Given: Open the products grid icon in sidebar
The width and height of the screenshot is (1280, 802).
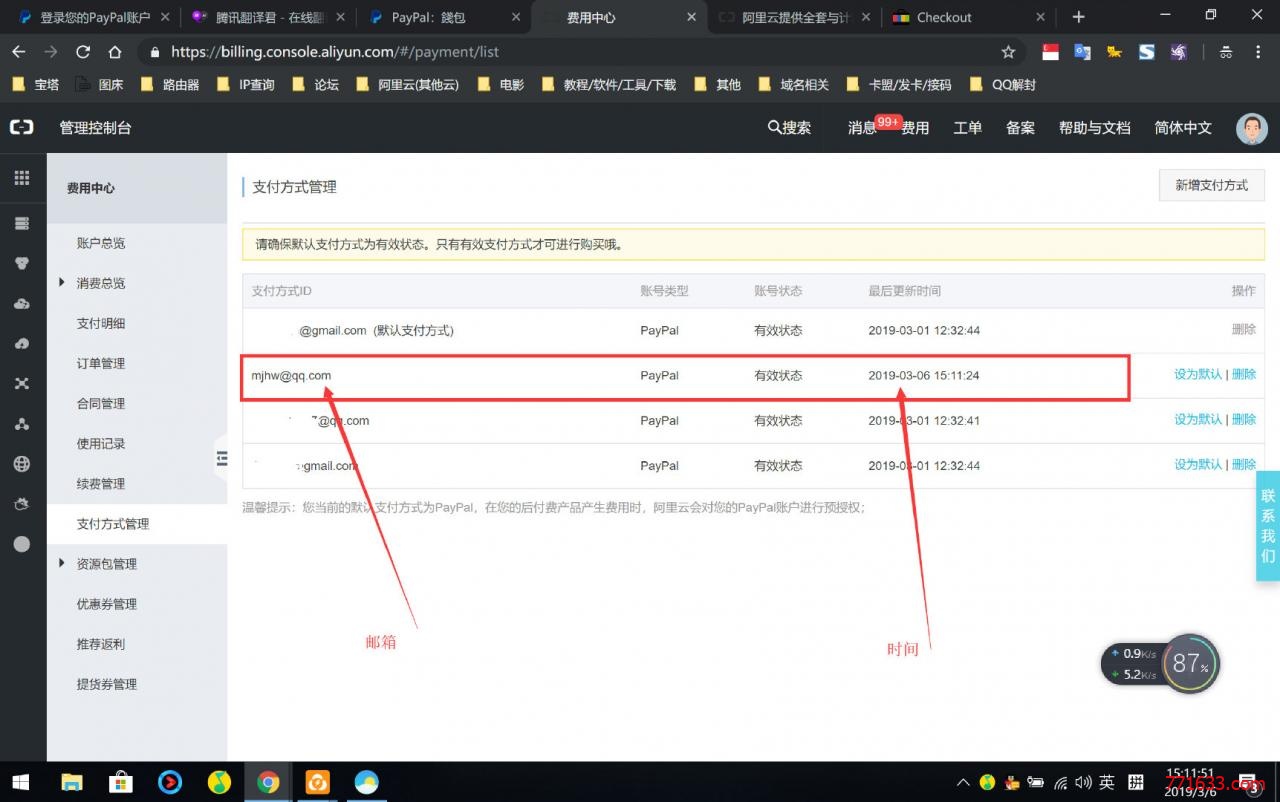Looking at the screenshot, I should coord(21,178).
